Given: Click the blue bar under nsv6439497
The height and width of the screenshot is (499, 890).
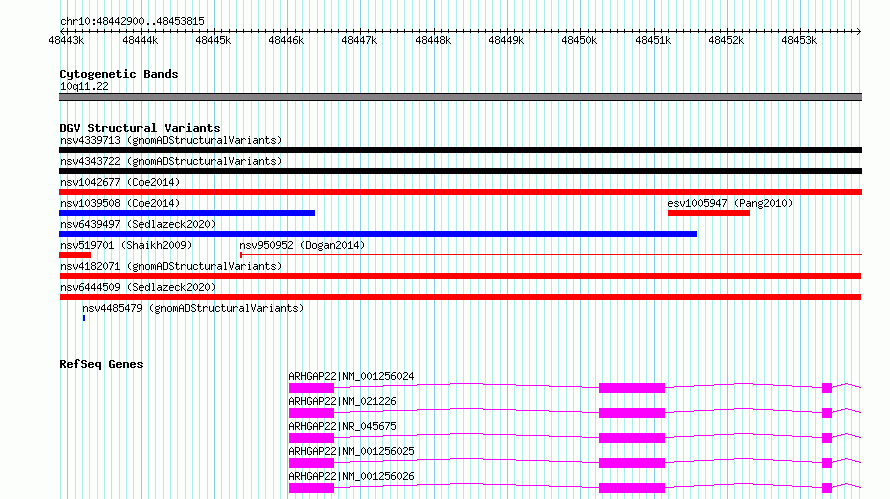Looking at the screenshot, I should coord(378,234).
